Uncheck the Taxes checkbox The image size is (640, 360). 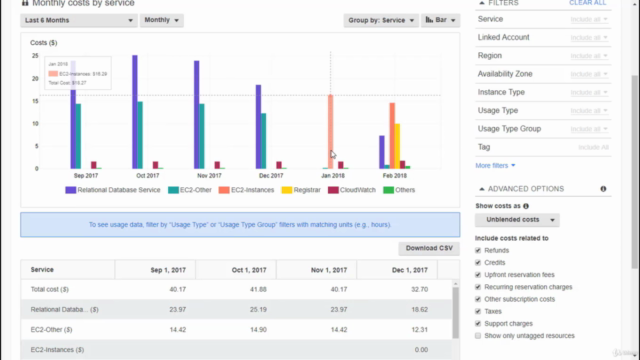tap(478, 311)
